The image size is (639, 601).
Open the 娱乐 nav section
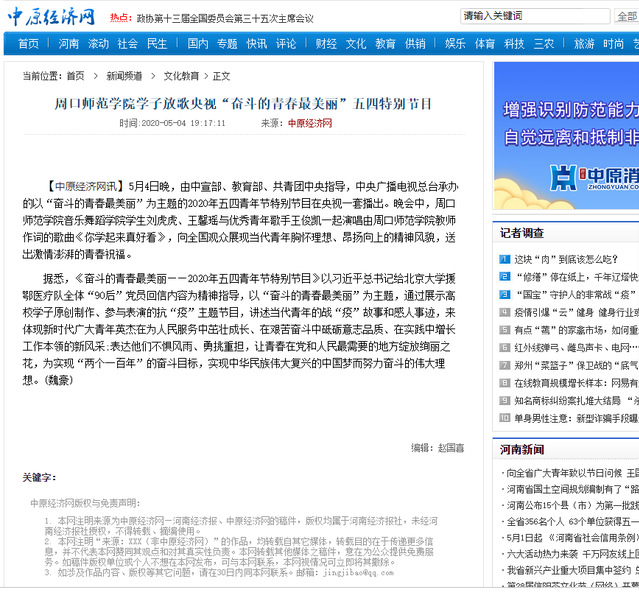(x=455, y=44)
